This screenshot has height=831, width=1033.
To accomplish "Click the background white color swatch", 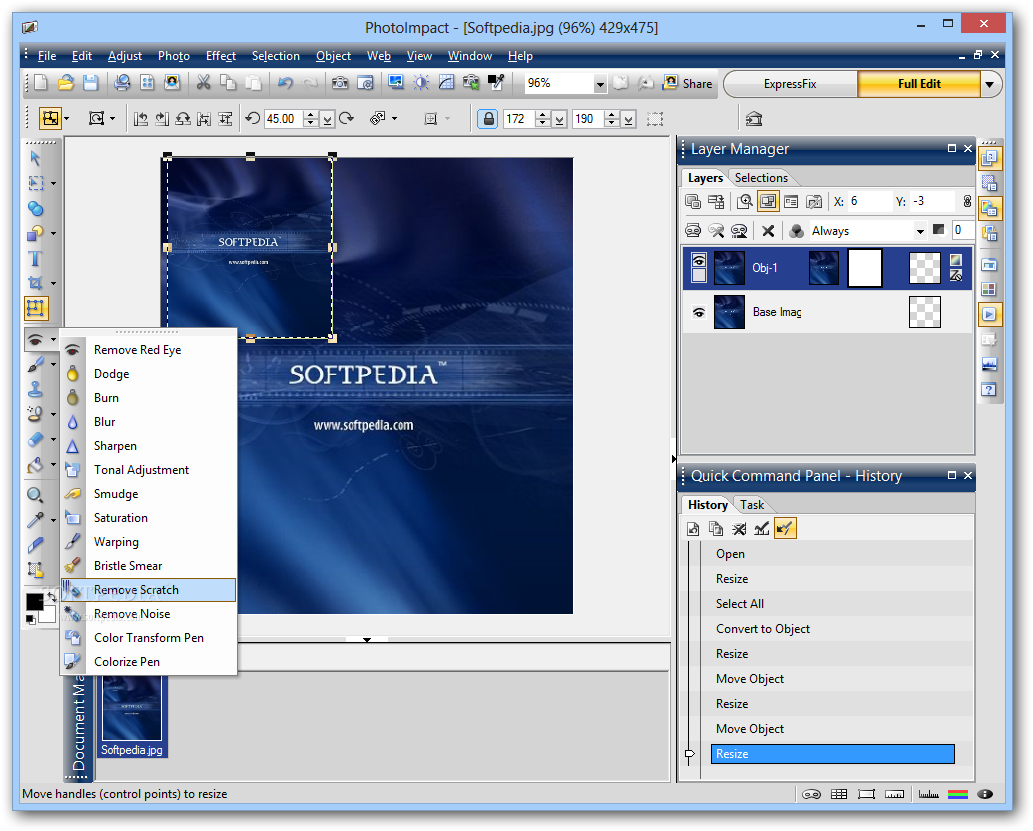I will pyautogui.click(x=49, y=614).
